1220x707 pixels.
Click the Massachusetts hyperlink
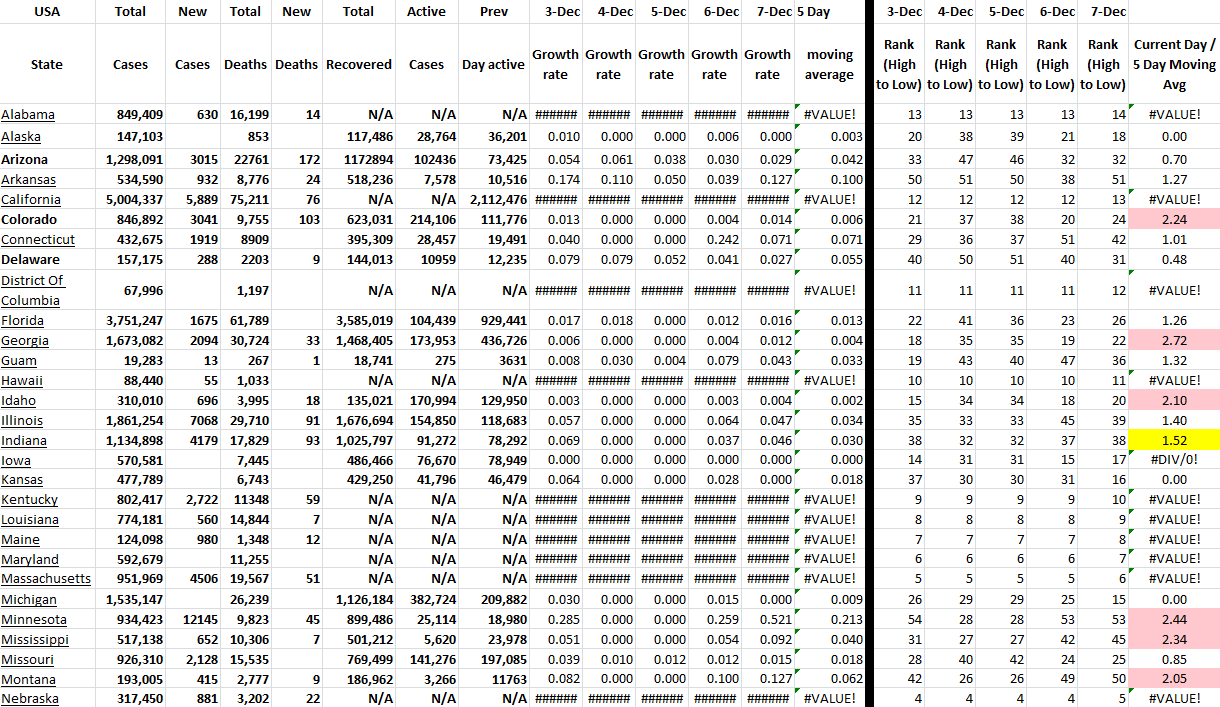coord(46,579)
